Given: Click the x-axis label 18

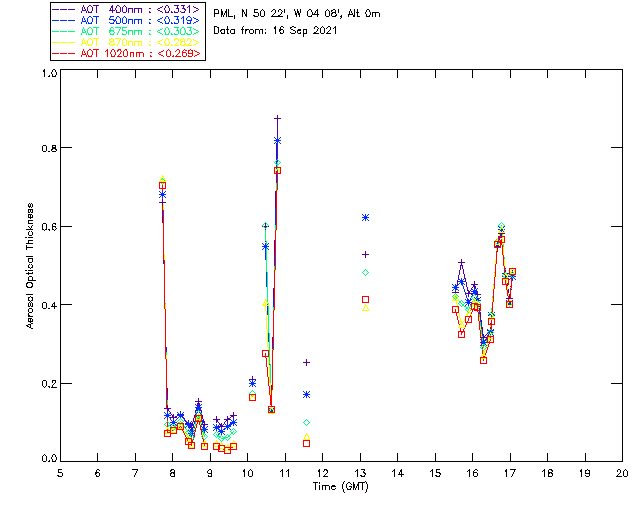Looking at the screenshot, I should pos(547,473).
